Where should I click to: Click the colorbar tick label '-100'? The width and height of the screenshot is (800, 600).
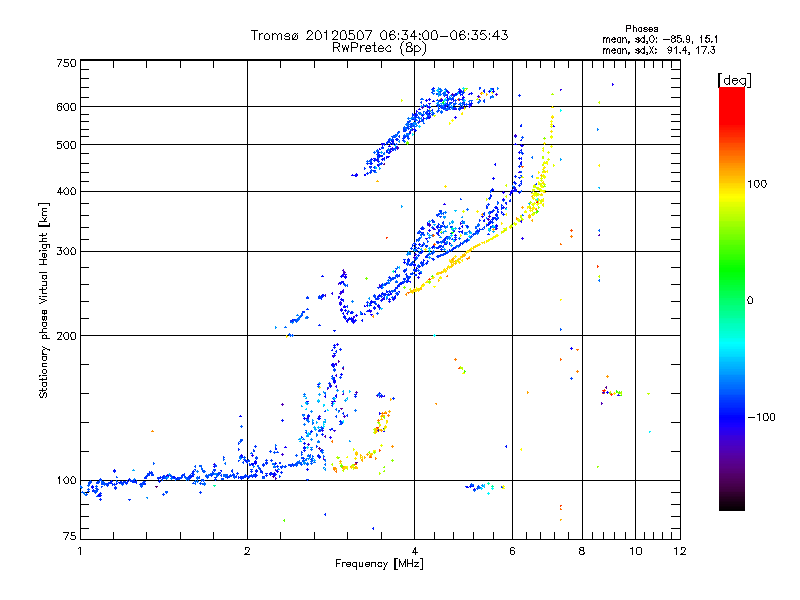click(x=761, y=417)
